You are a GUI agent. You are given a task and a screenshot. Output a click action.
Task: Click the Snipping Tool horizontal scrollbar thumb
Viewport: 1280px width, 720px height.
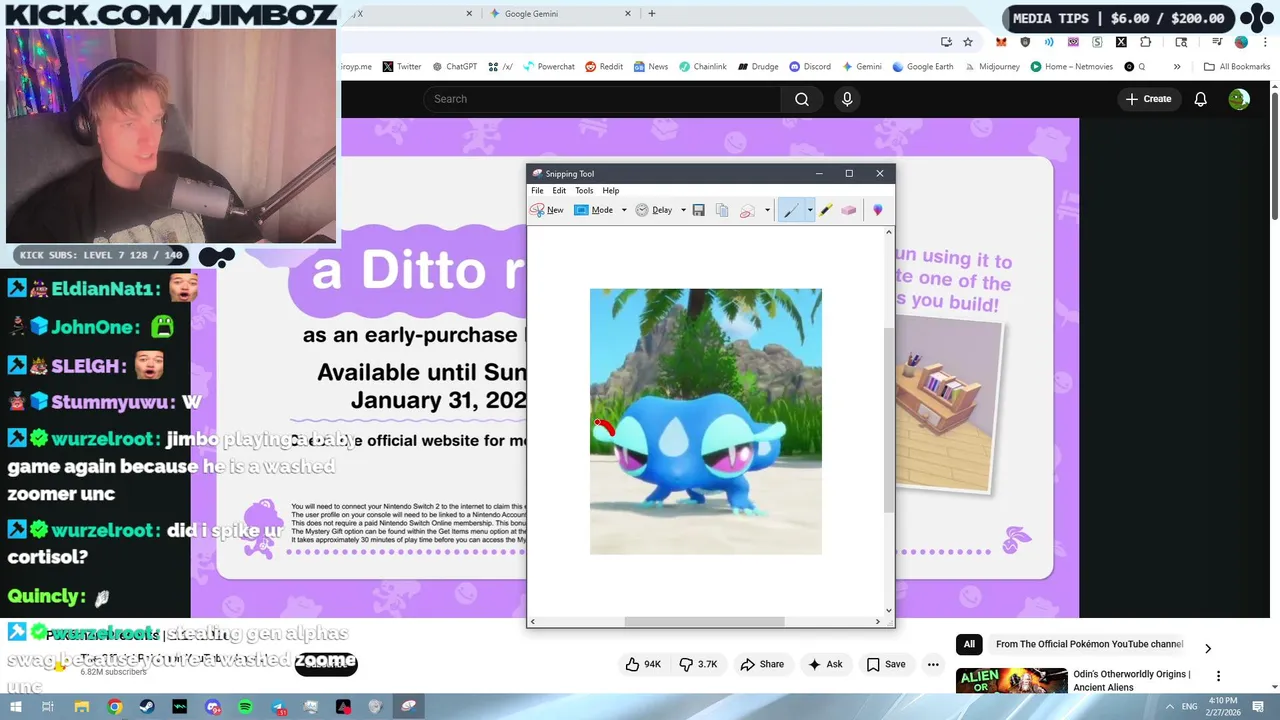tap(704, 622)
